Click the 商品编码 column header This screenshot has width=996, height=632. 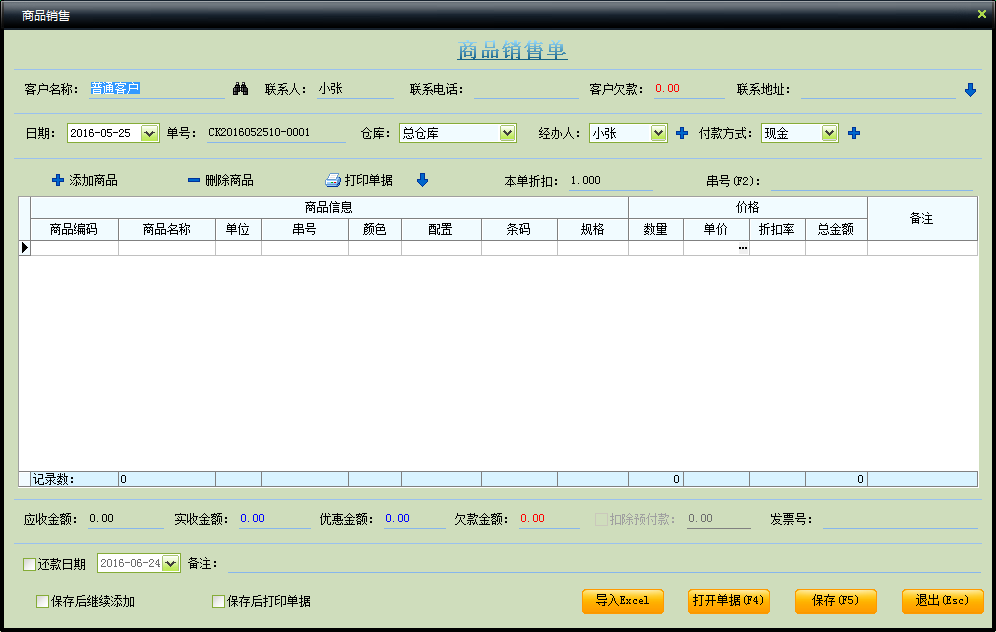[x=74, y=229]
